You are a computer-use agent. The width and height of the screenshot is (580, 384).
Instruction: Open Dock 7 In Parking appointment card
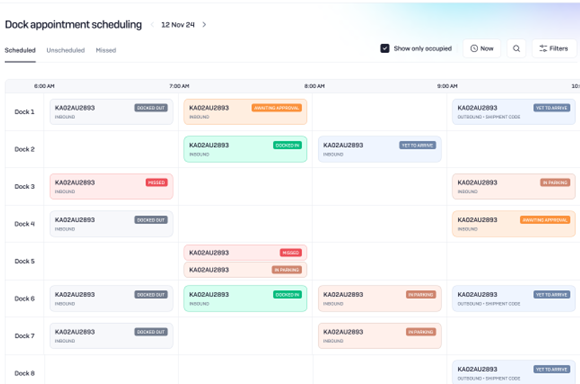click(x=380, y=336)
